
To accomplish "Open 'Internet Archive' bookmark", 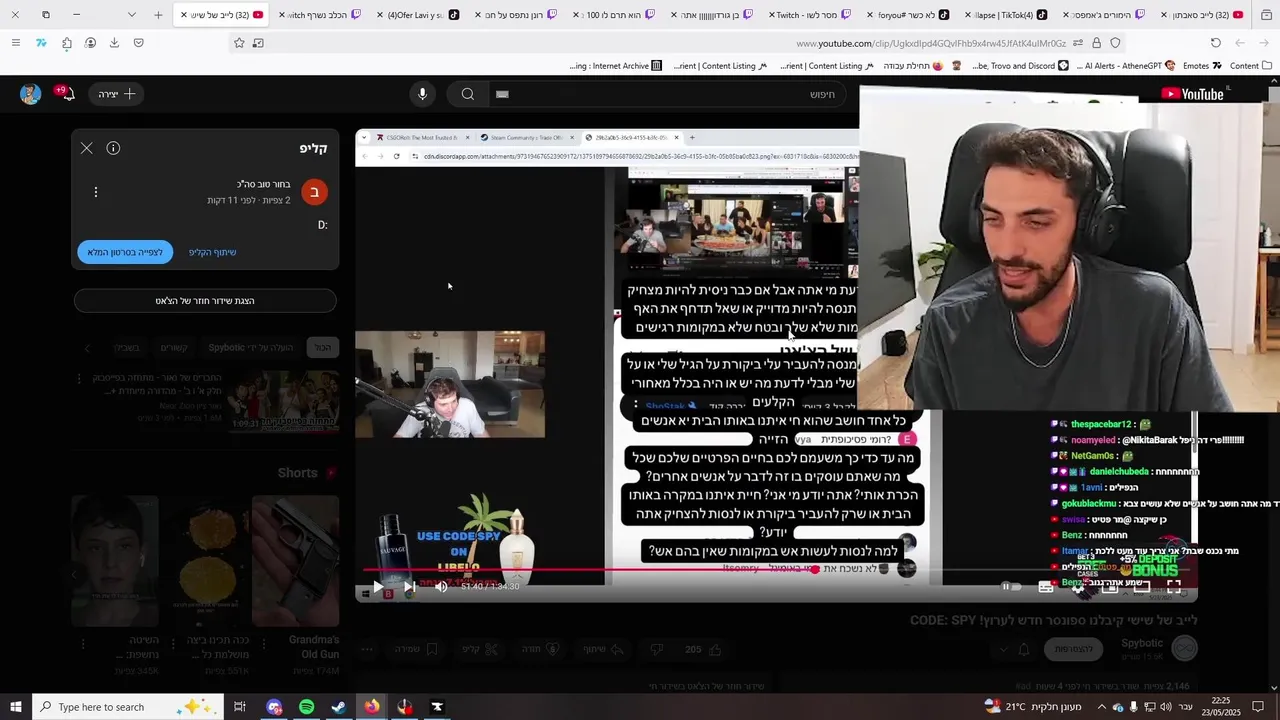I will 616,66.
